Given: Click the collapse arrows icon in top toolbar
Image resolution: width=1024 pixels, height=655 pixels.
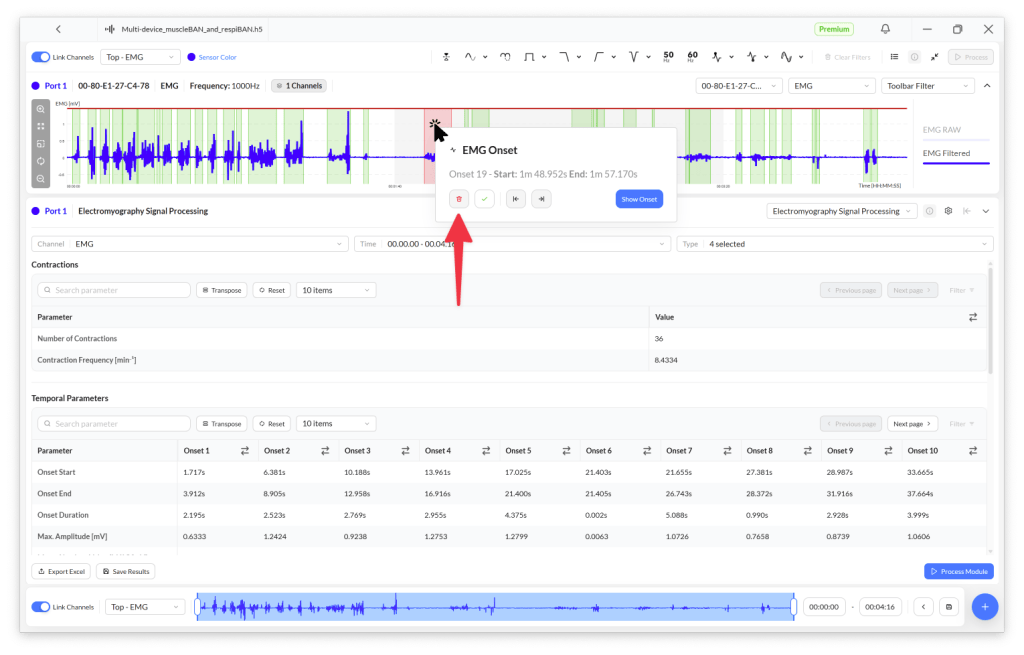Looking at the screenshot, I should [x=935, y=57].
